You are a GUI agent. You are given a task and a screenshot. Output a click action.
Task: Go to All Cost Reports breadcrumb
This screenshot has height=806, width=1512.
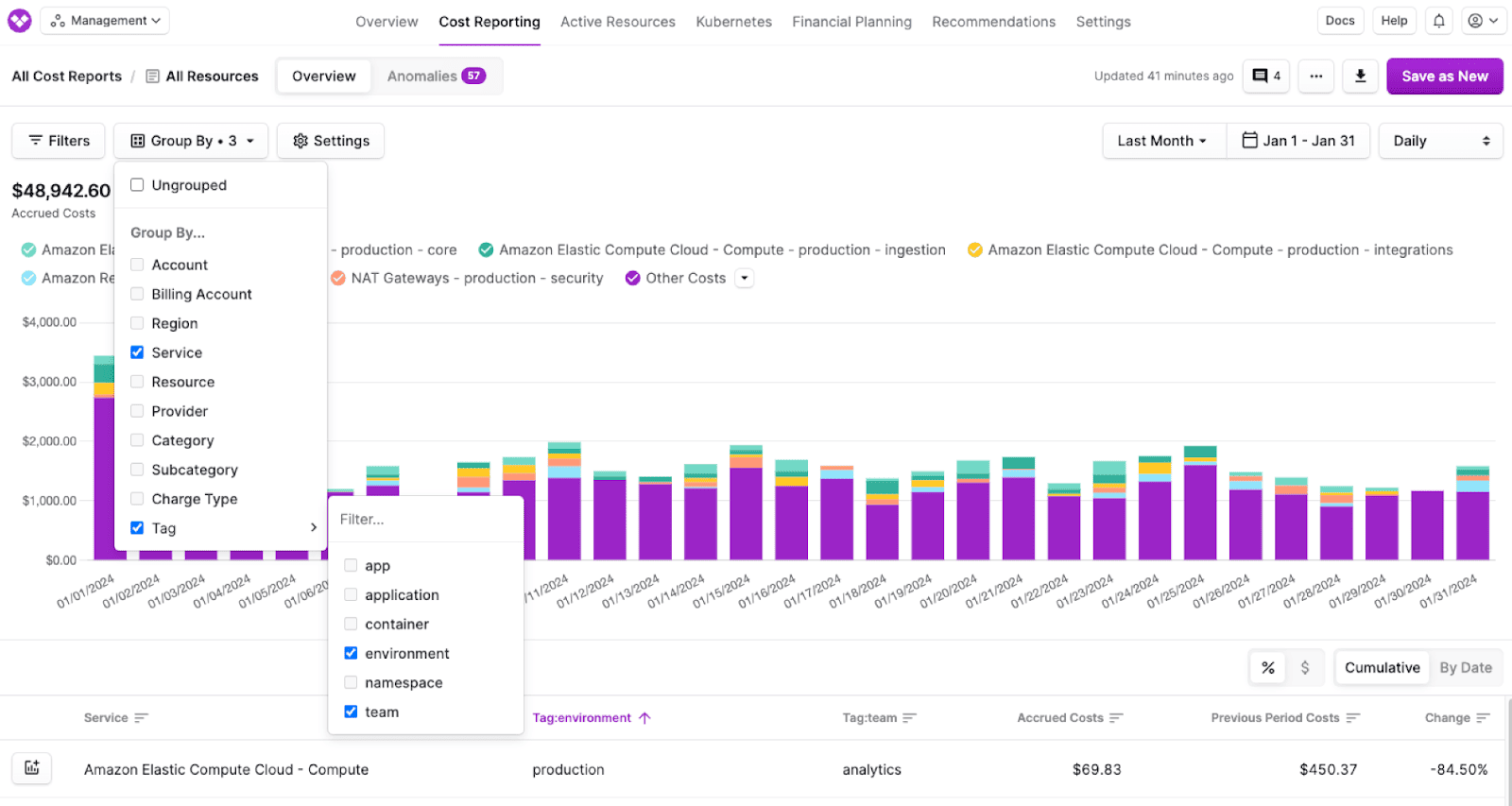pos(67,77)
